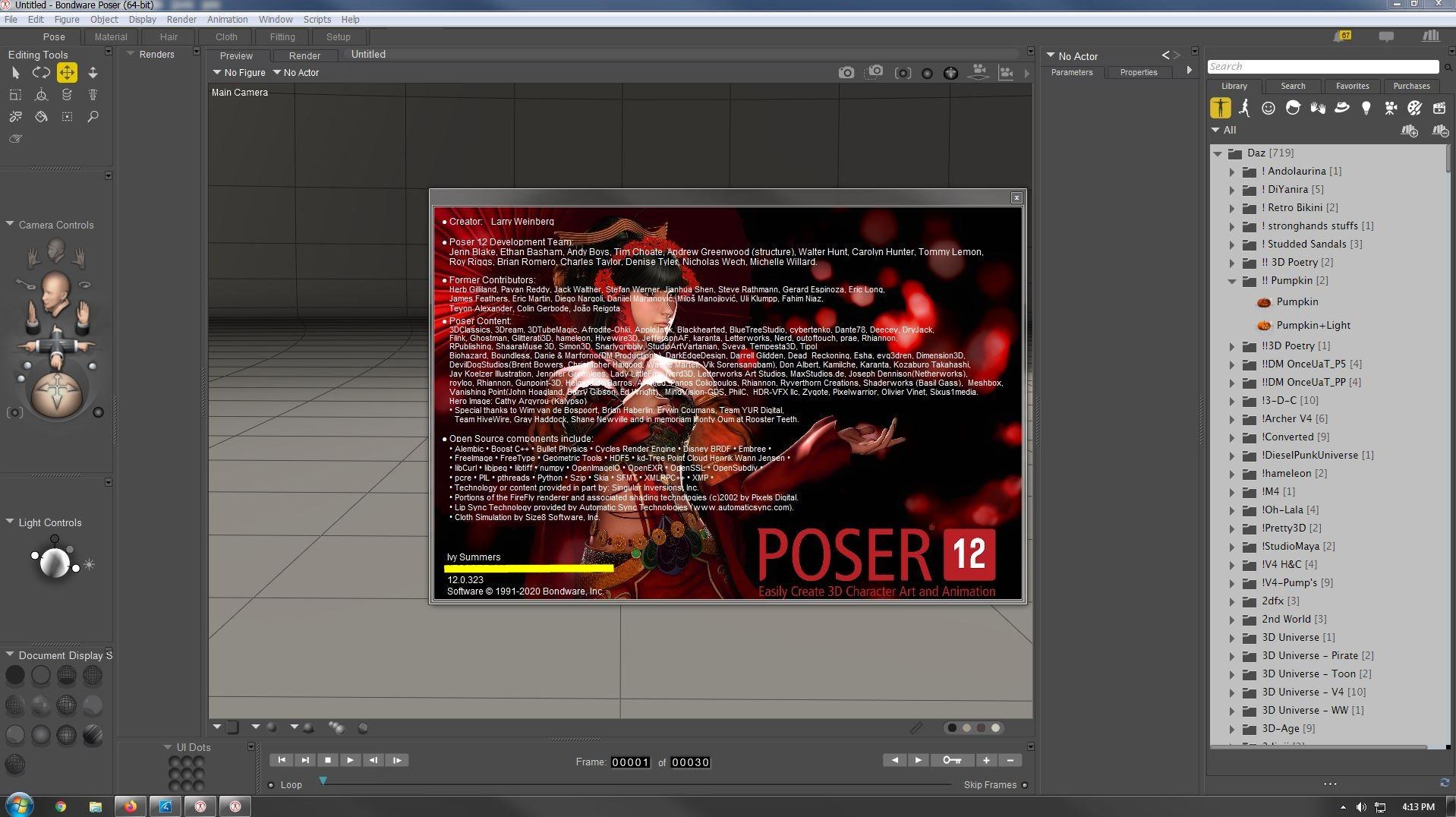Open the All library filter dropdown

tap(1224, 131)
